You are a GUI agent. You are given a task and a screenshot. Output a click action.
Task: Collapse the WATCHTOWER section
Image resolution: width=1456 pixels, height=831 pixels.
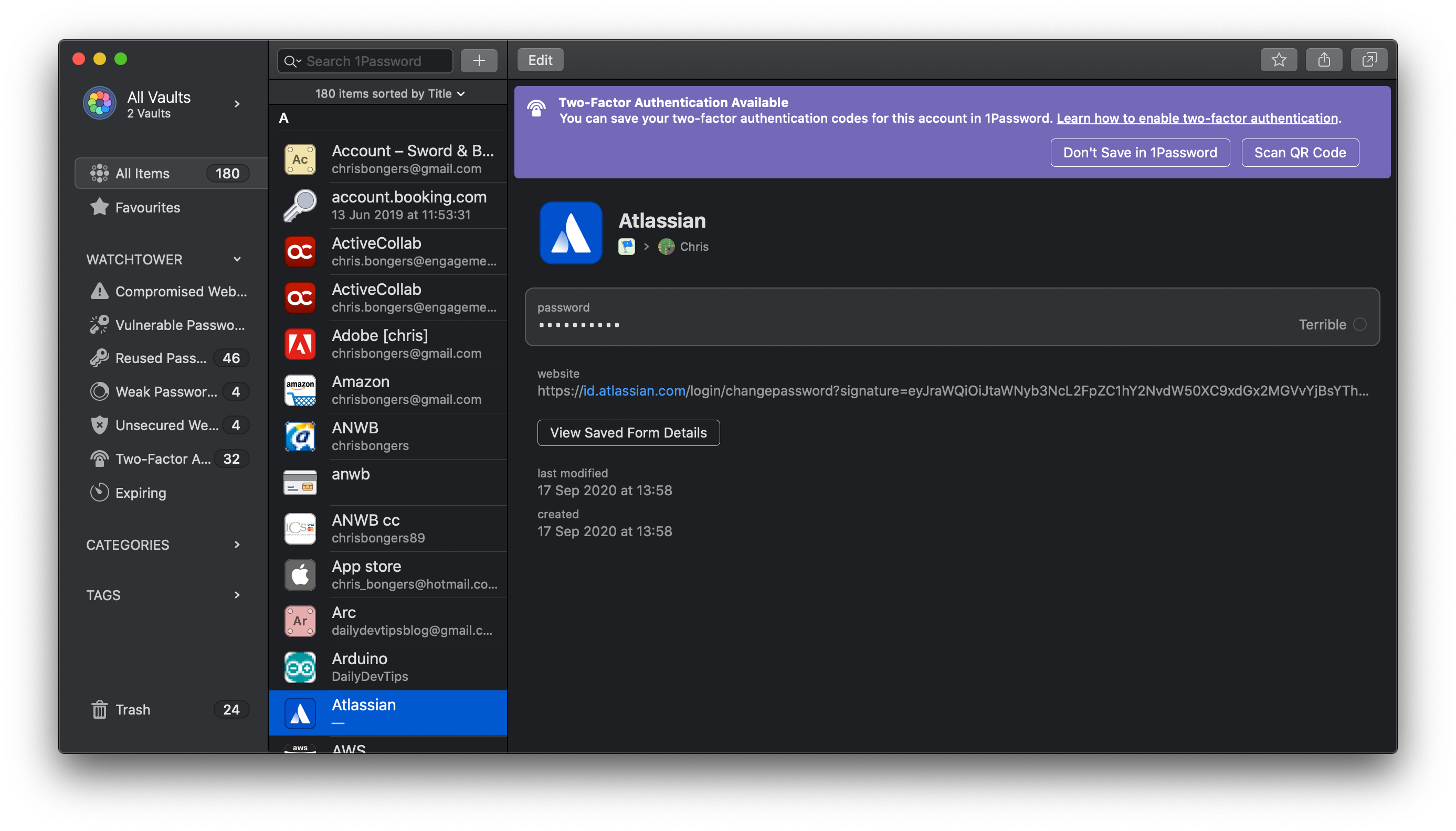pyautogui.click(x=237, y=259)
